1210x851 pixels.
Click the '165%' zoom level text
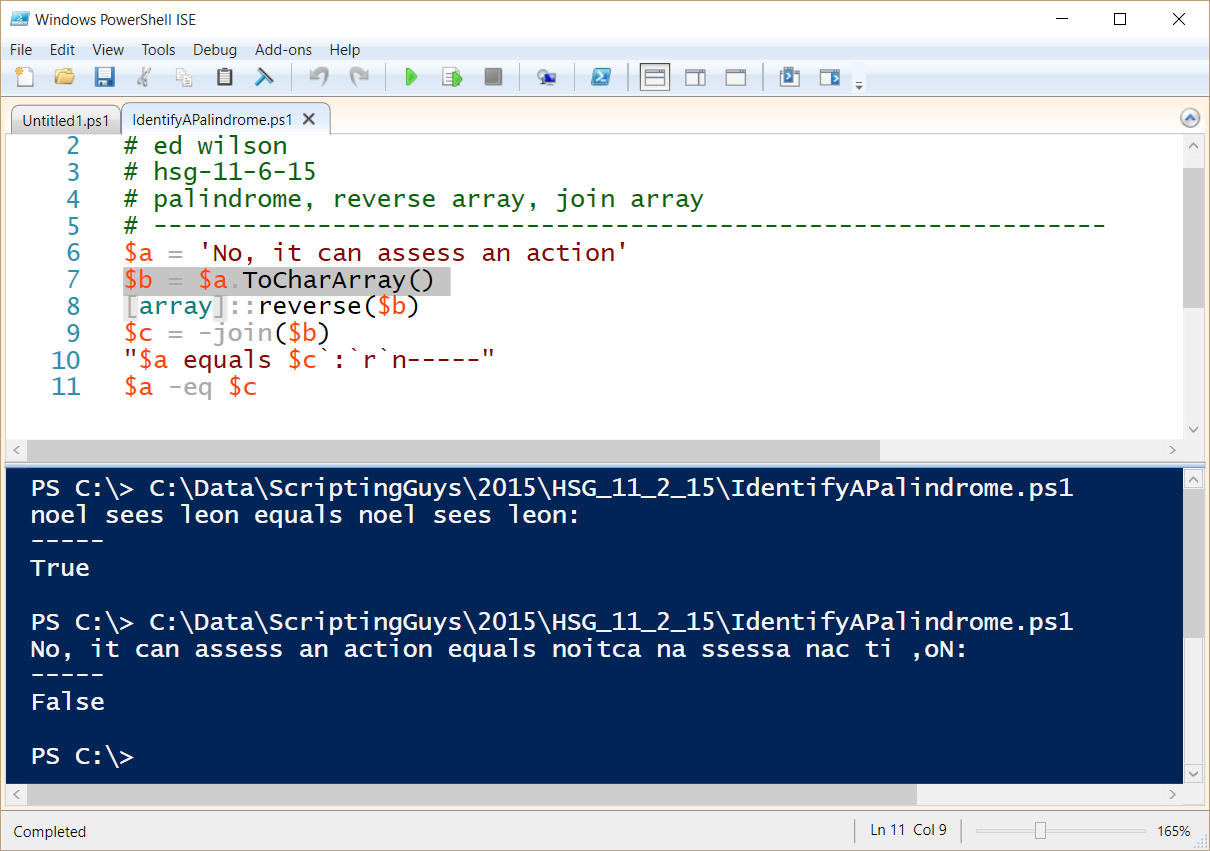pos(1174,831)
